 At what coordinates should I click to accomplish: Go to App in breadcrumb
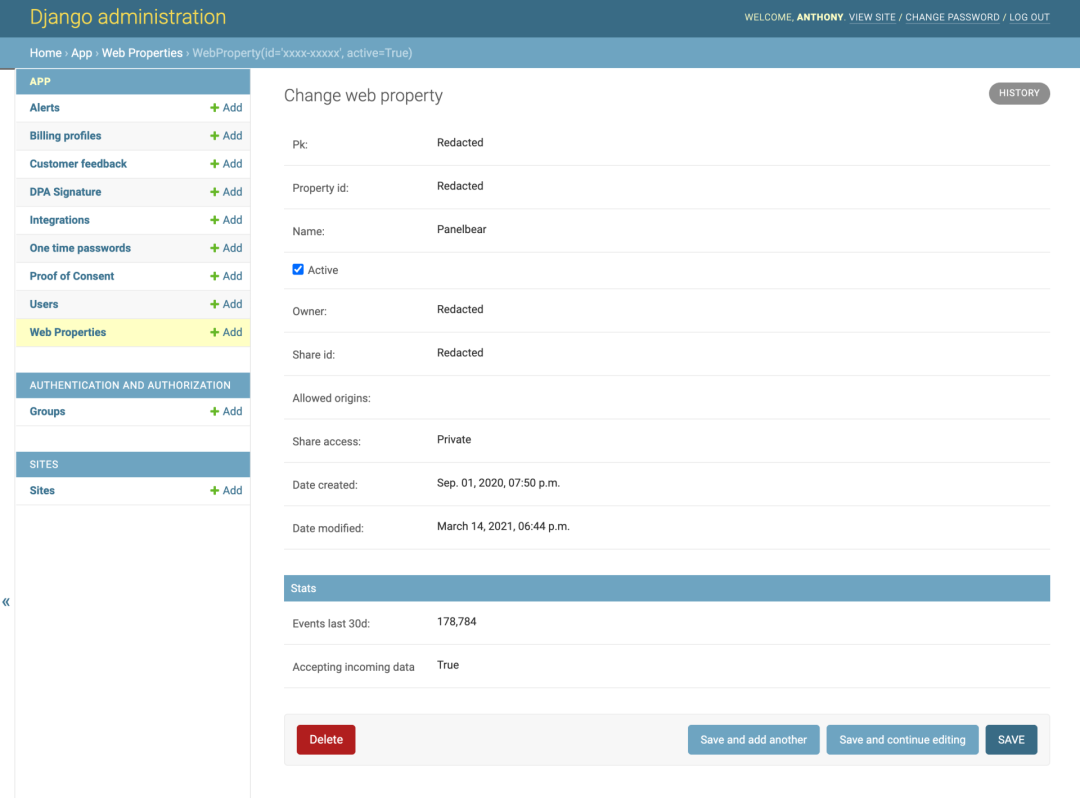point(81,53)
